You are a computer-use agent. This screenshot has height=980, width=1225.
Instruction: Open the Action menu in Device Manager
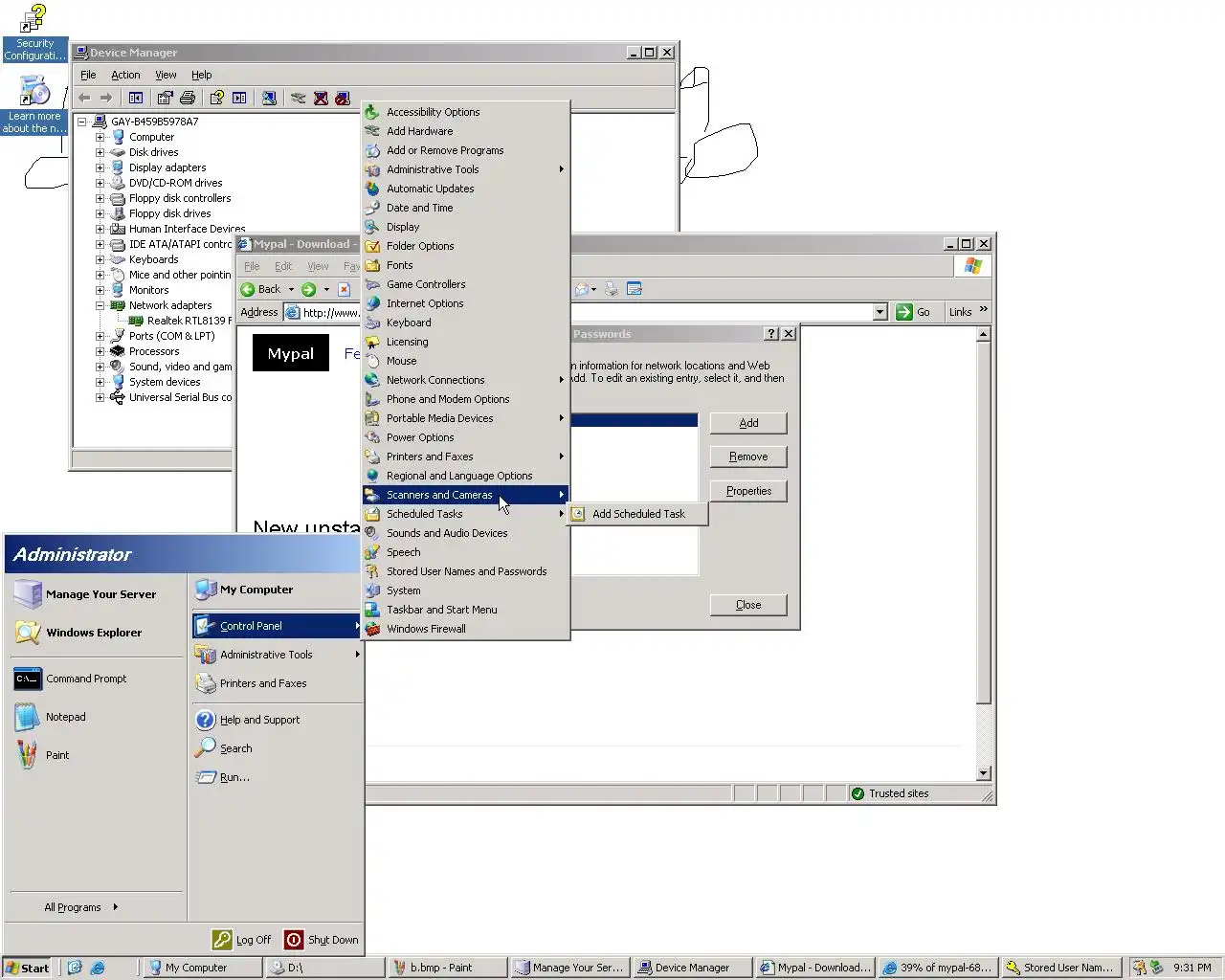[125, 75]
